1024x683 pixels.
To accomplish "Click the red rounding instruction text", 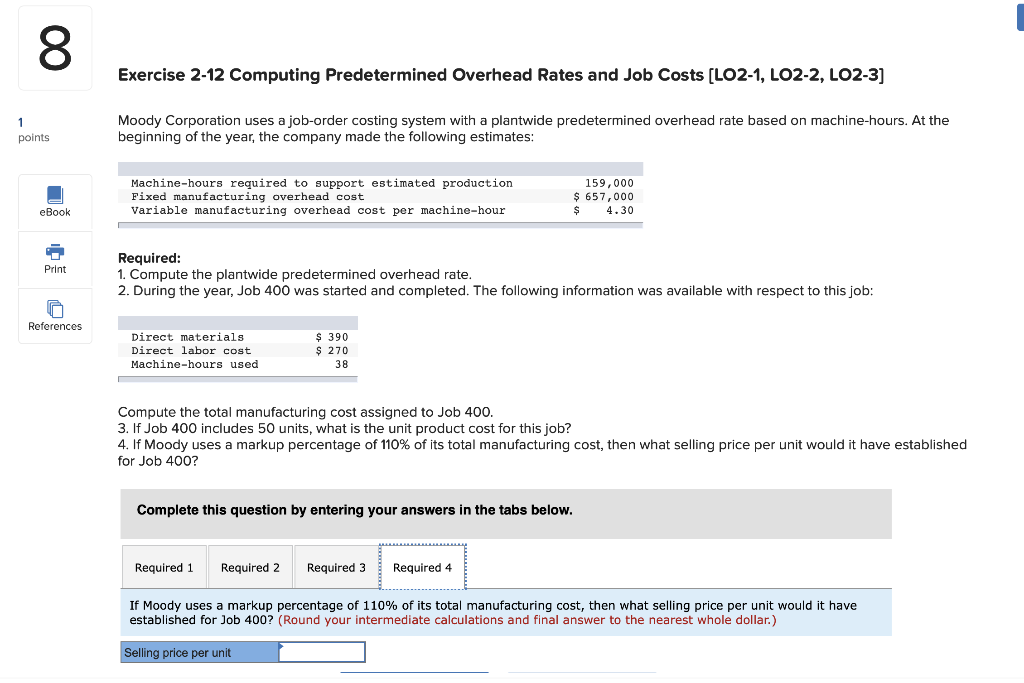I will click(527, 620).
